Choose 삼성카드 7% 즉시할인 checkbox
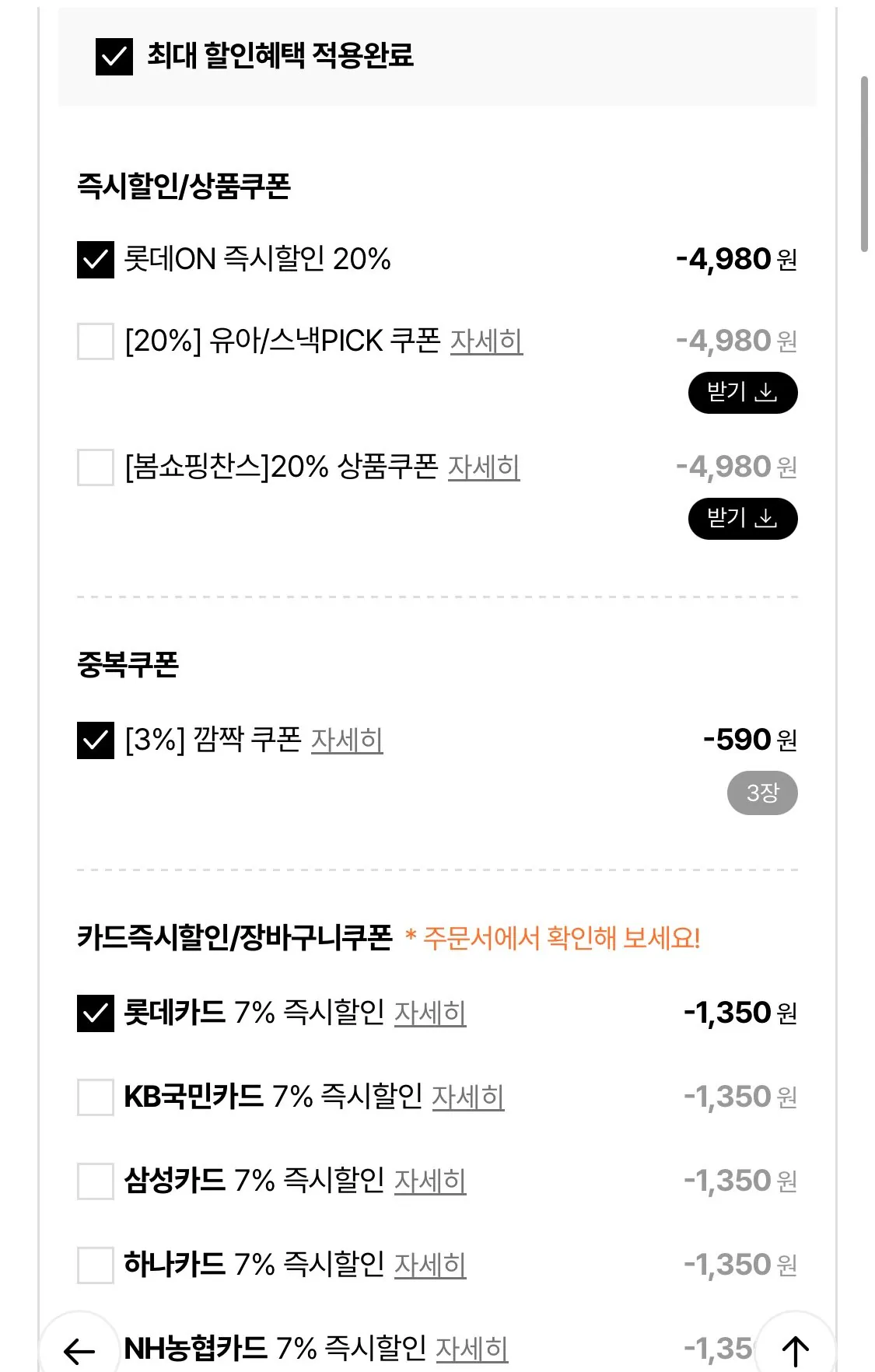This screenshot has width=875, height=1372. tap(96, 1181)
